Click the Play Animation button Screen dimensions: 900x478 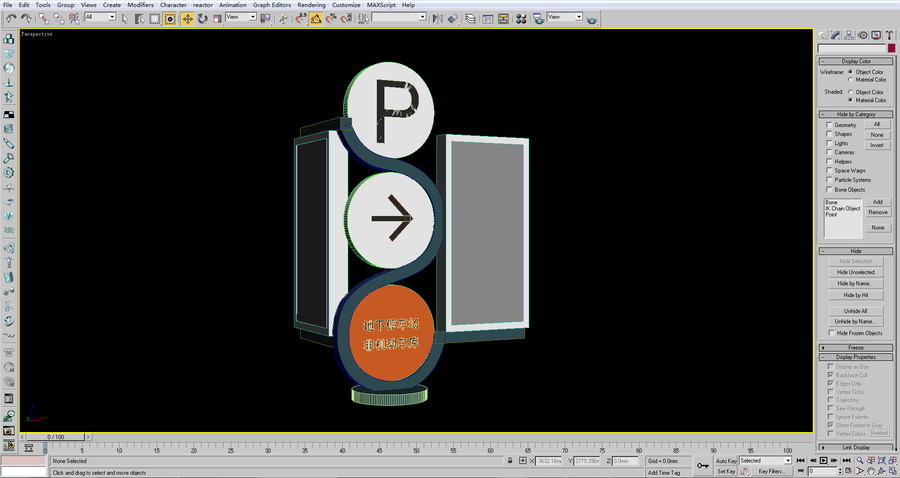pos(824,461)
